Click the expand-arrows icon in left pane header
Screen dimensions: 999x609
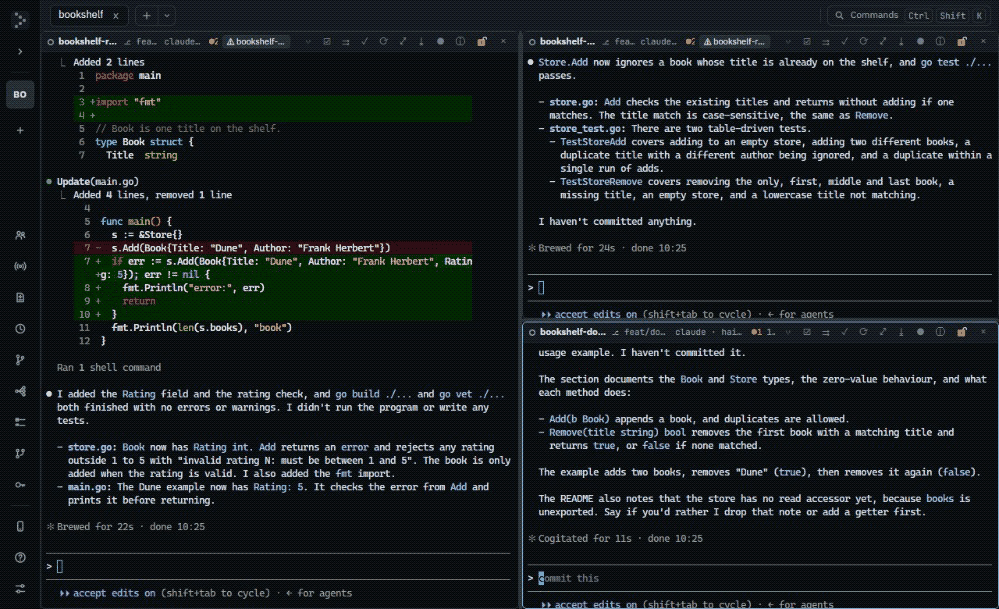tap(403, 41)
